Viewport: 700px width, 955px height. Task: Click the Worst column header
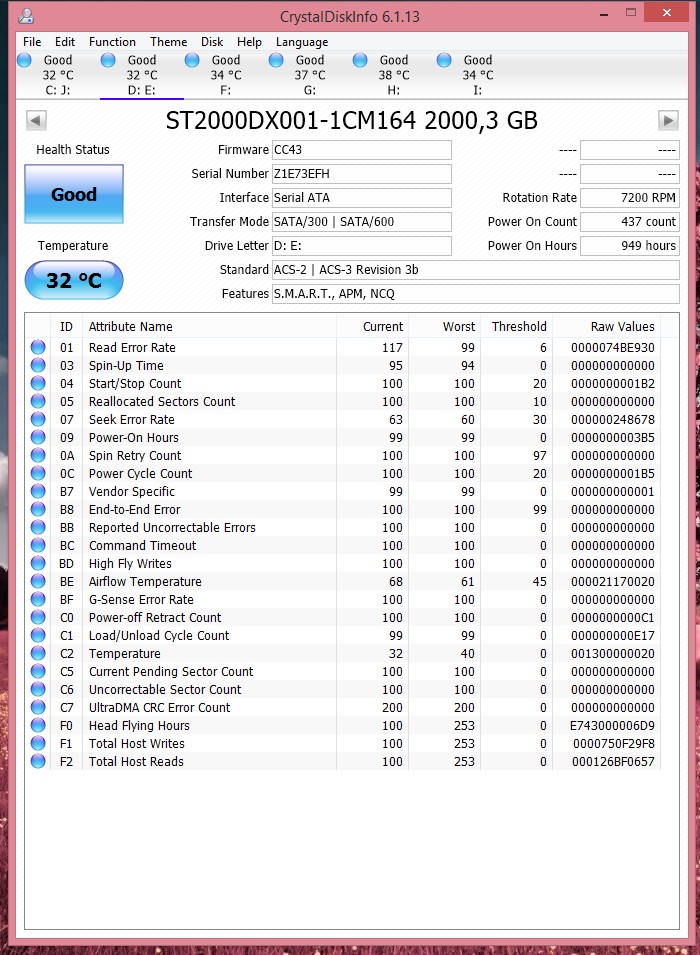[444, 326]
